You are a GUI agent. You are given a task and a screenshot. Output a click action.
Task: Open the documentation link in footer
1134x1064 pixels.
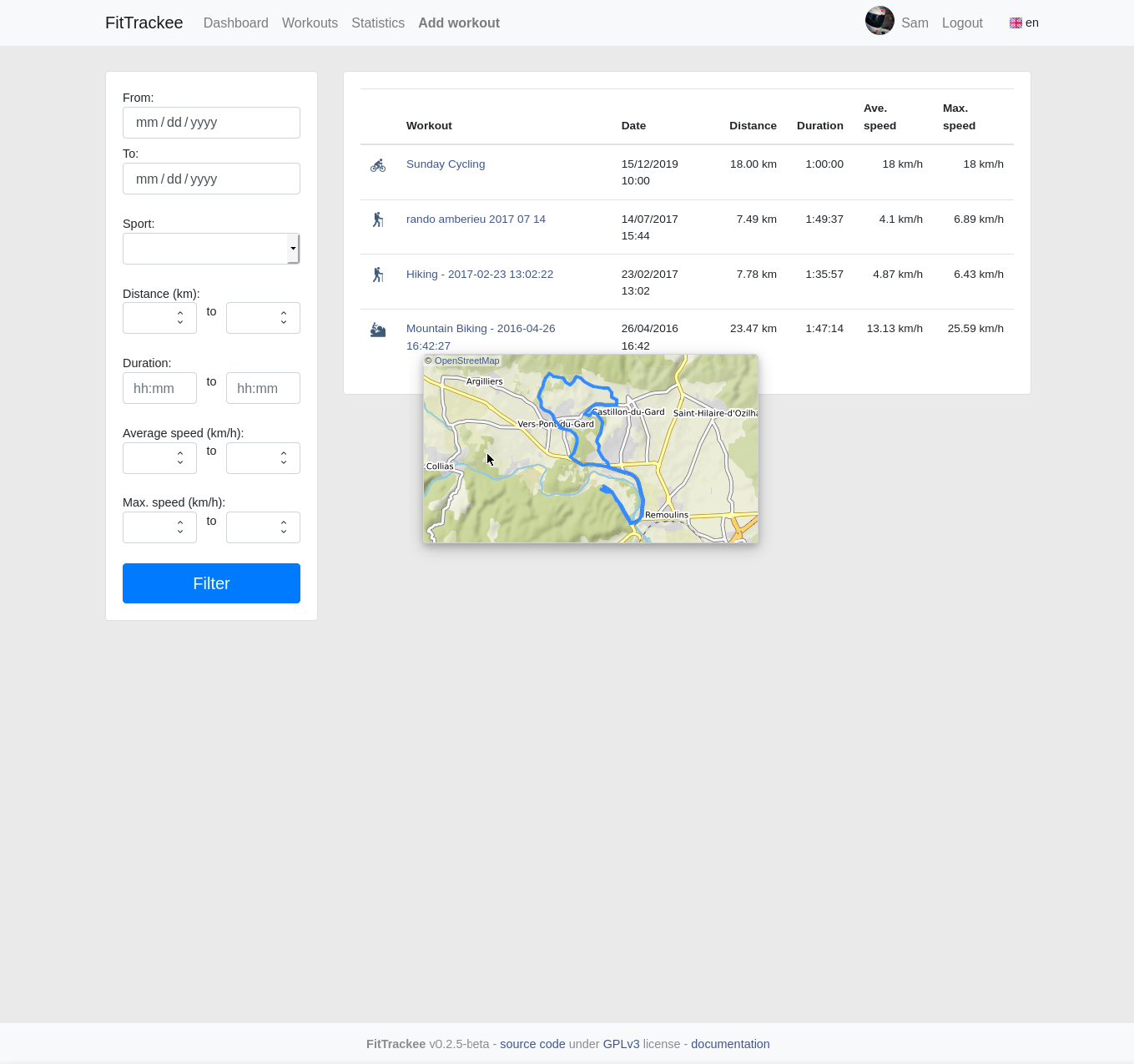pyautogui.click(x=730, y=1044)
